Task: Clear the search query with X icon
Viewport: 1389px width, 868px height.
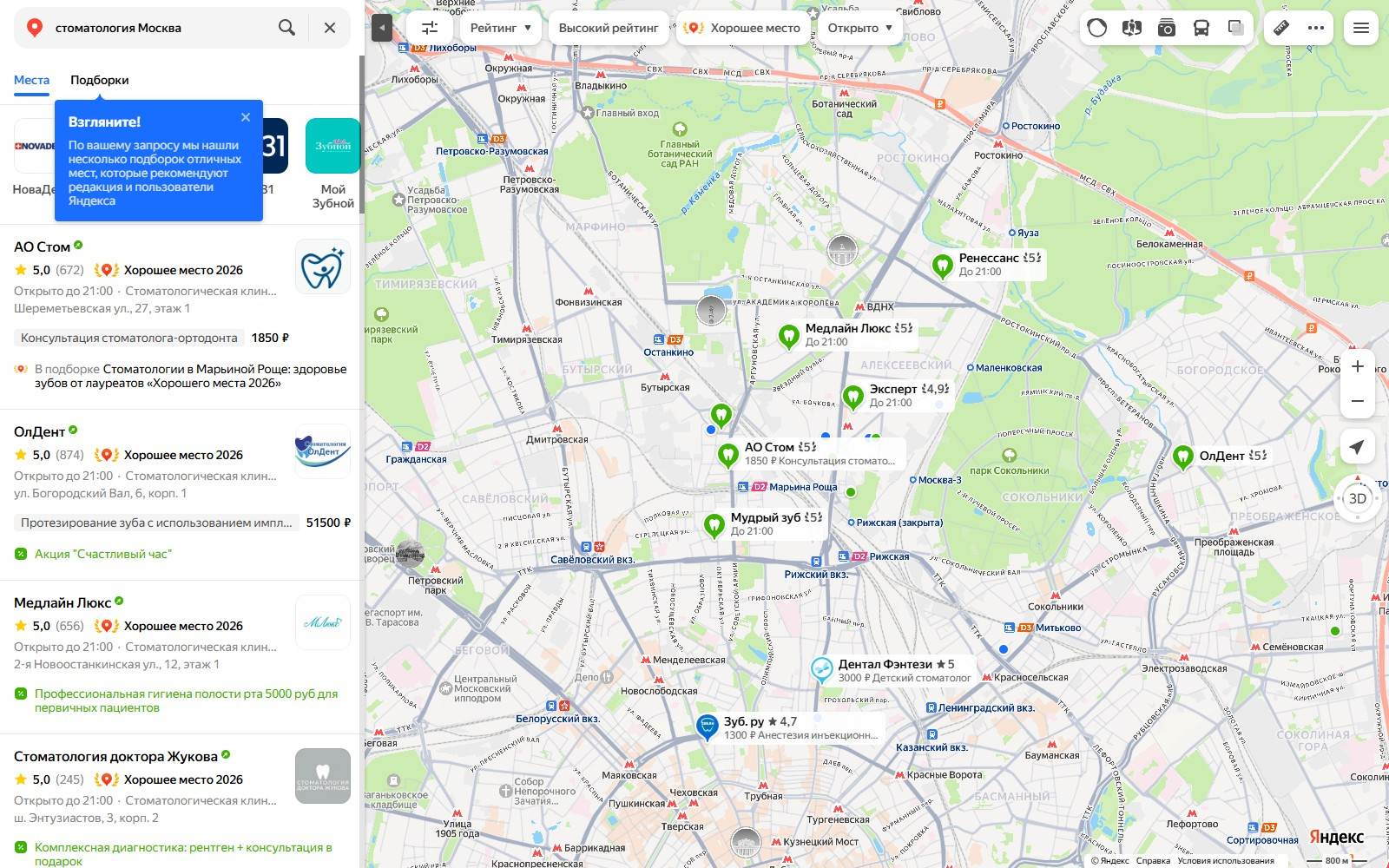Action: (x=330, y=28)
